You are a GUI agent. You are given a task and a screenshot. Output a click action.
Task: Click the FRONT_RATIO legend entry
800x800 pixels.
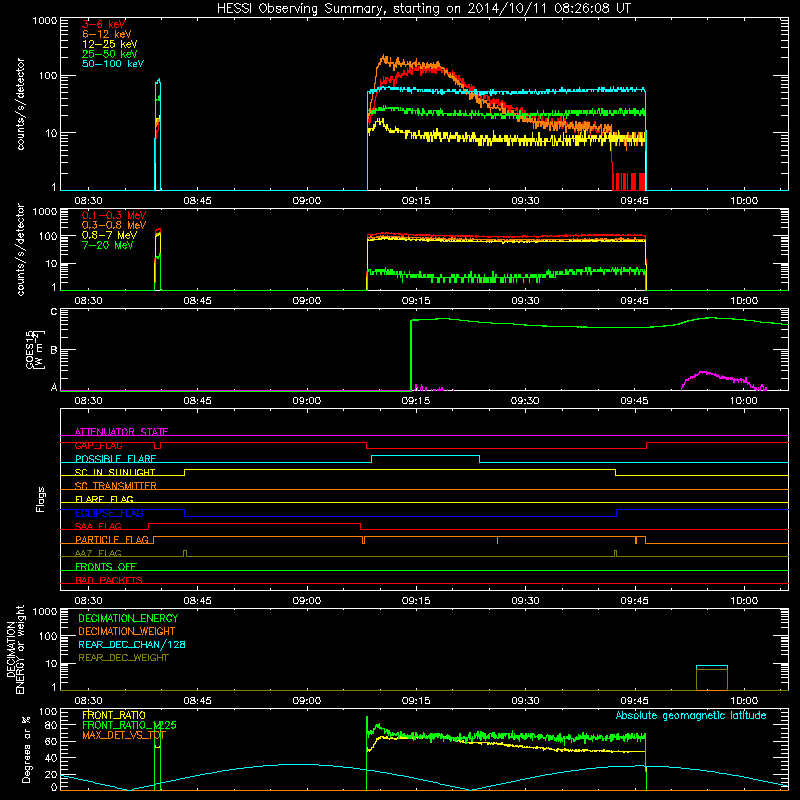pyautogui.click(x=114, y=715)
